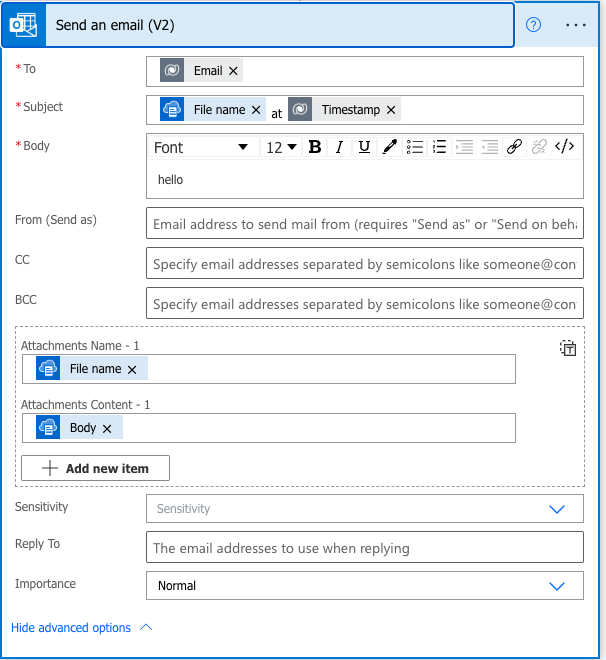Open the Font family dropdown

coord(201,147)
